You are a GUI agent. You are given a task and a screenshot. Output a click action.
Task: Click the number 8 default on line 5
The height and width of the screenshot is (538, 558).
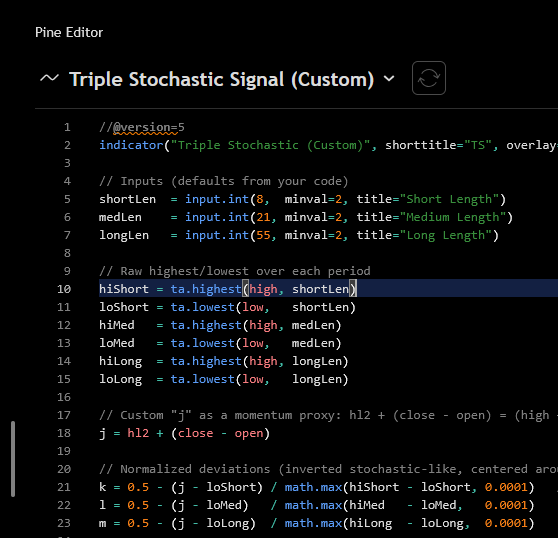(x=260, y=199)
